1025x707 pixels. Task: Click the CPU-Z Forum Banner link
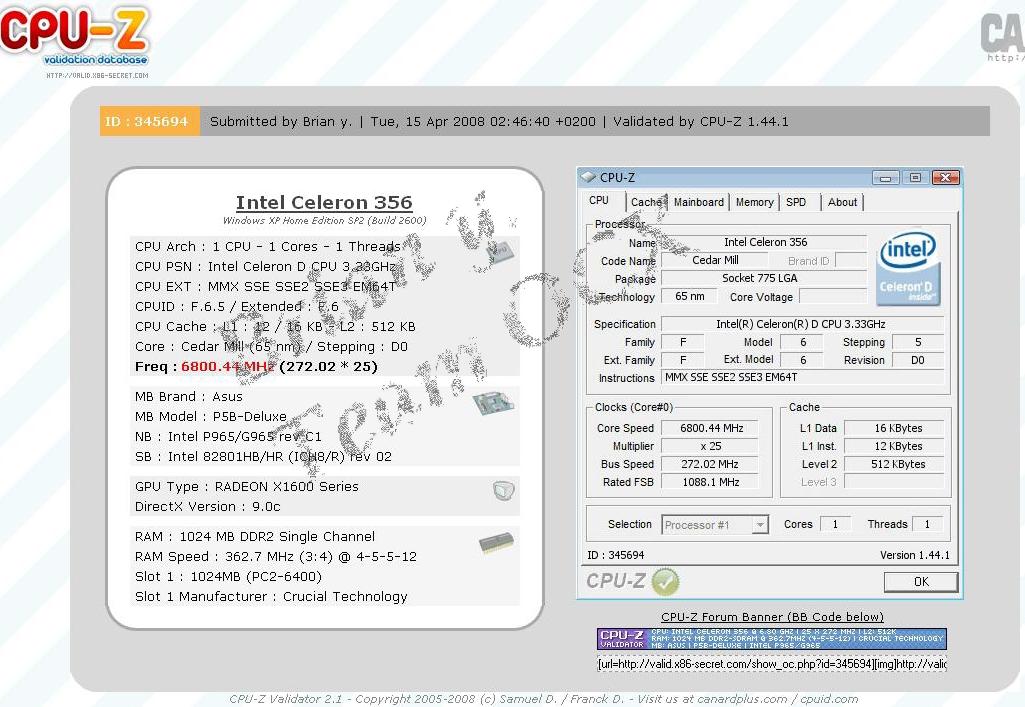(772, 617)
